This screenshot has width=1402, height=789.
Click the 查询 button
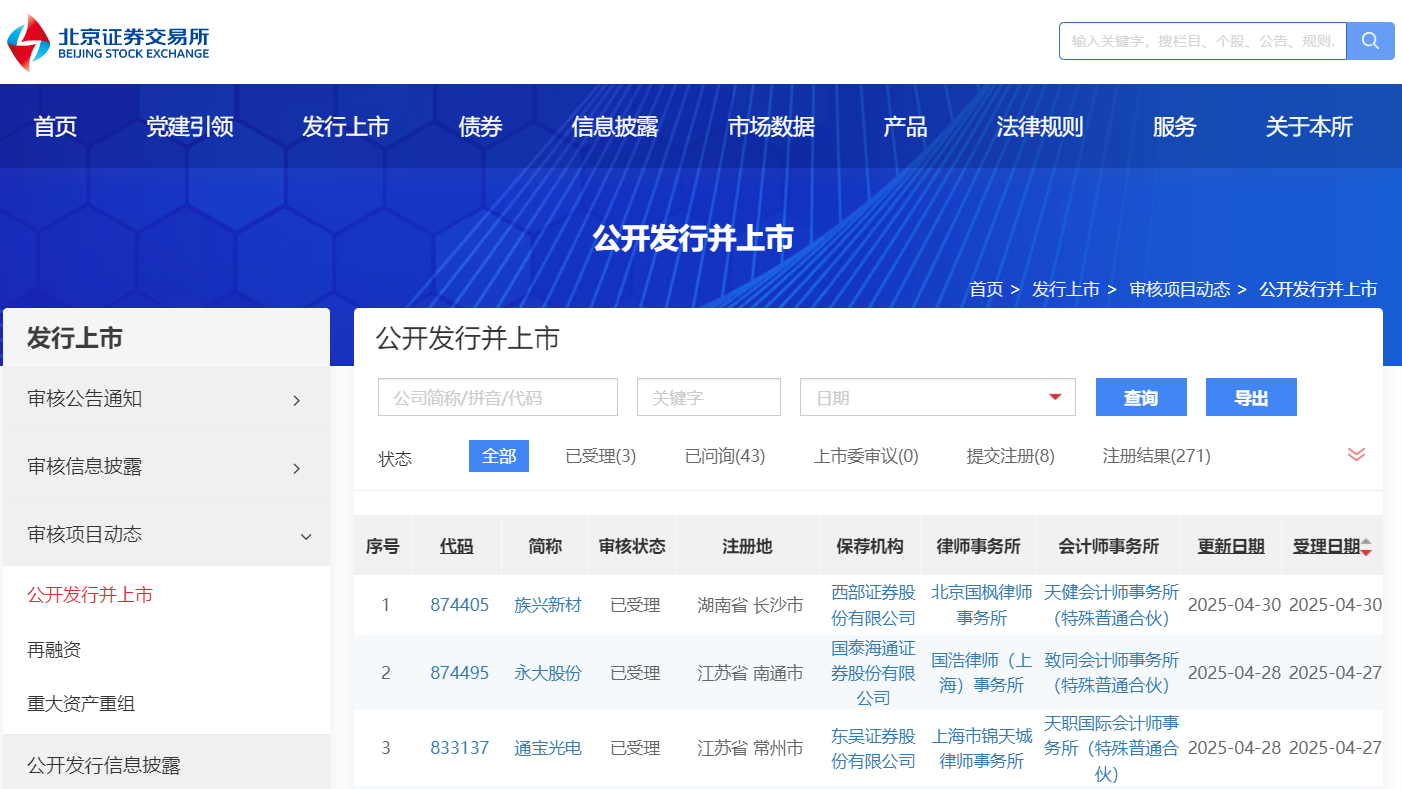click(x=1140, y=397)
